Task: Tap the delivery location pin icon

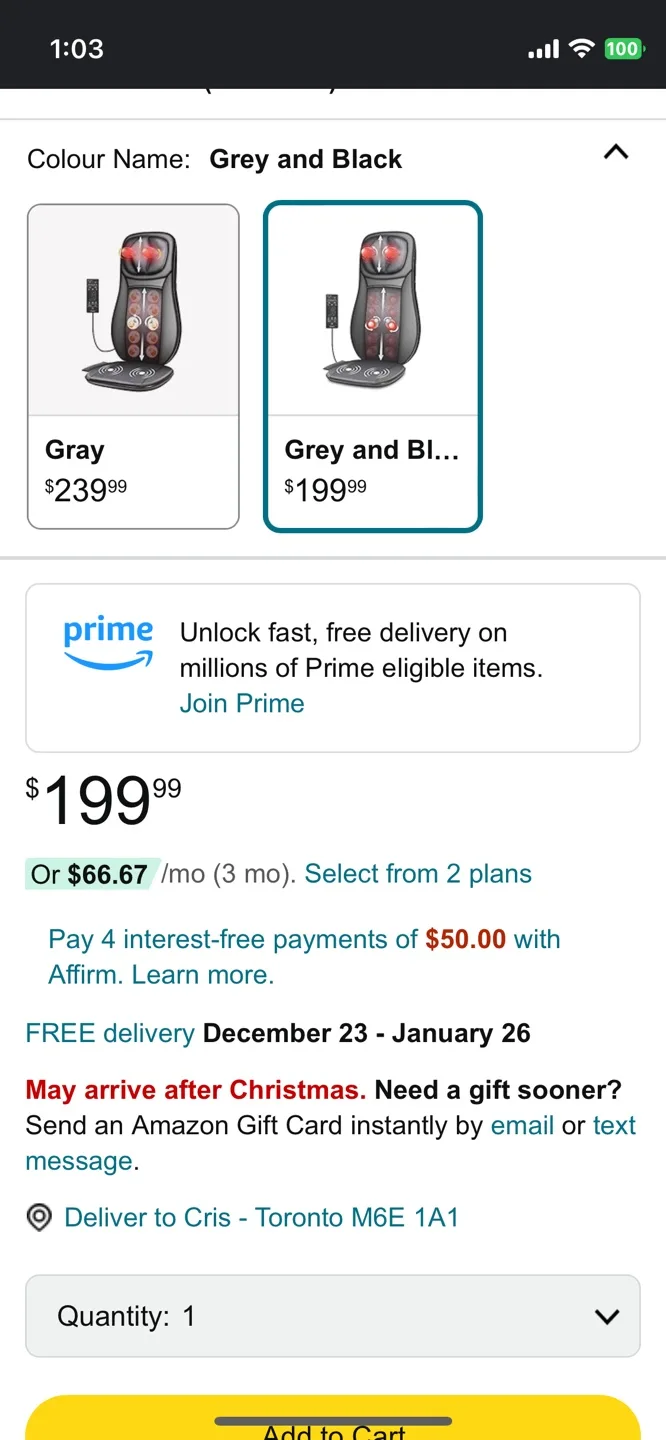Action: 39,1217
